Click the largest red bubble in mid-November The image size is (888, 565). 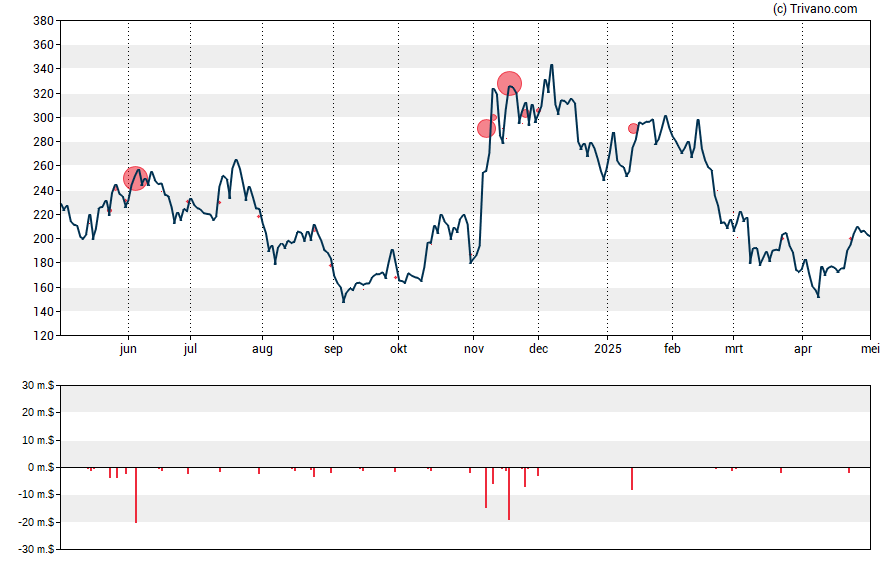click(x=510, y=83)
